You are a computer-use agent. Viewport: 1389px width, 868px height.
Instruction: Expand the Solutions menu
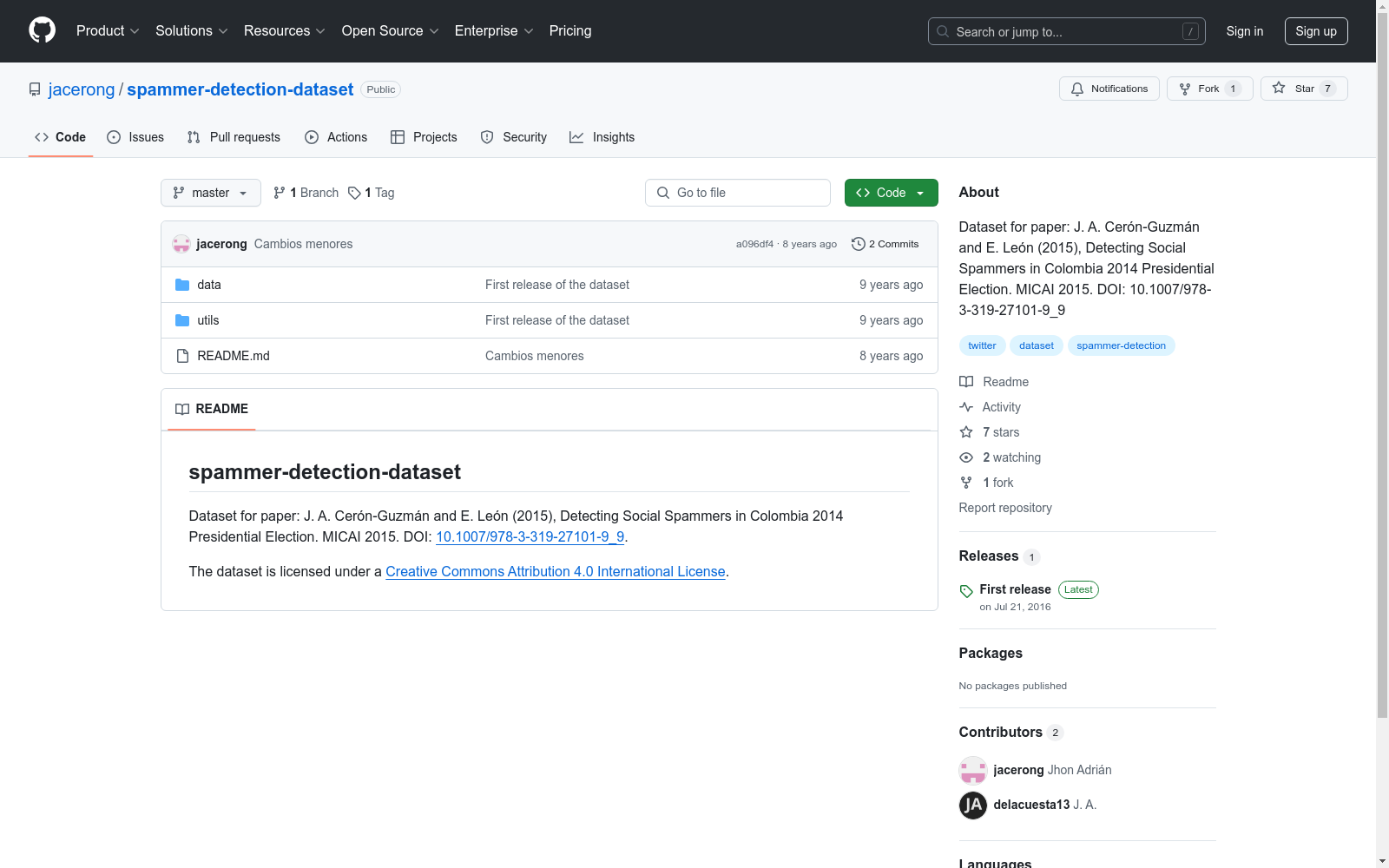coord(192,30)
